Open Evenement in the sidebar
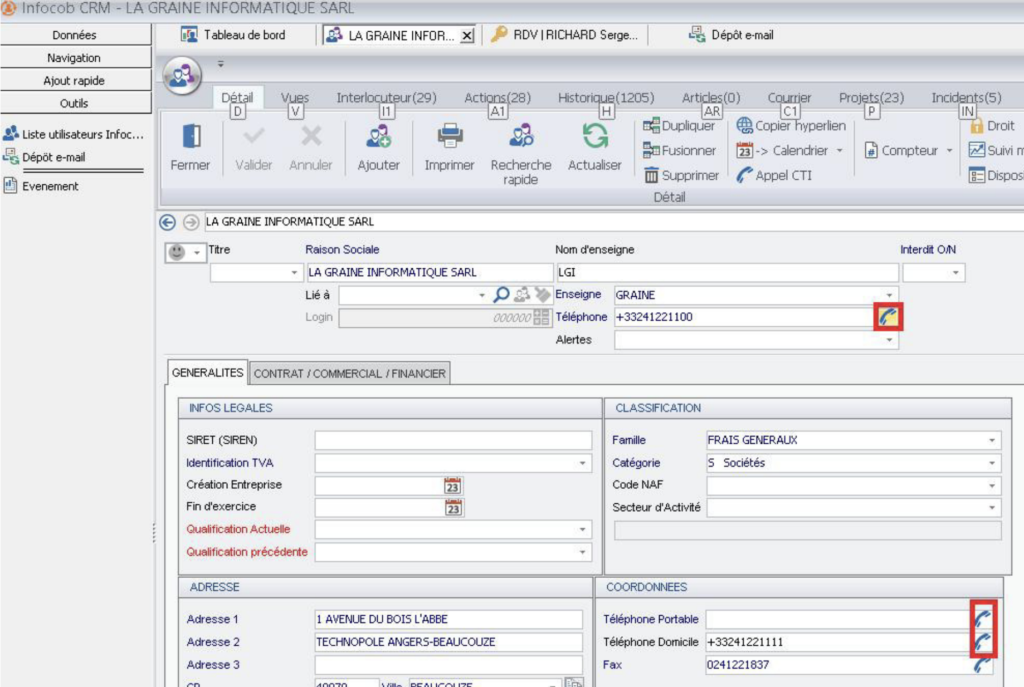 click(x=41, y=186)
